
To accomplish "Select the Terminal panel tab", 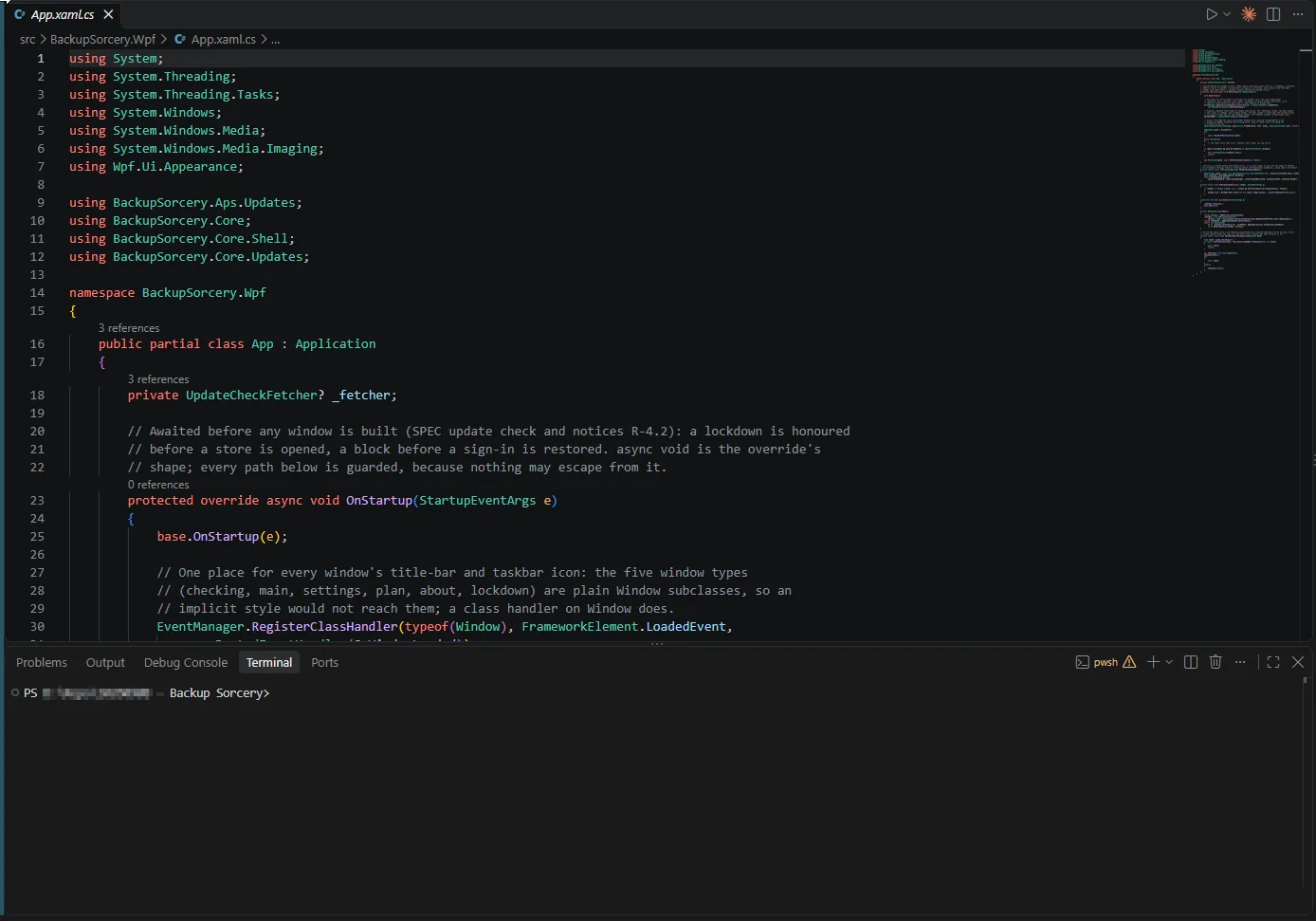I will (269, 662).
